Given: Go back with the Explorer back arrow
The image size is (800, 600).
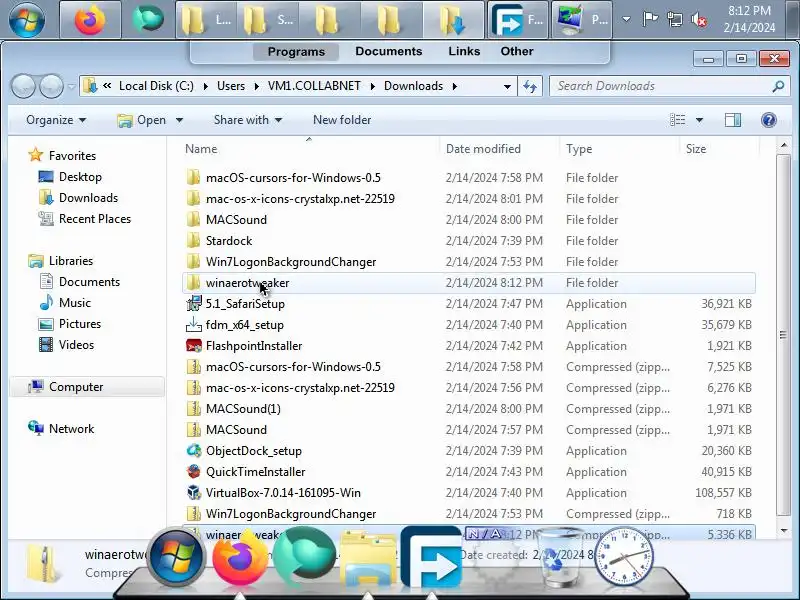Looking at the screenshot, I should click(x=23, y=86).
